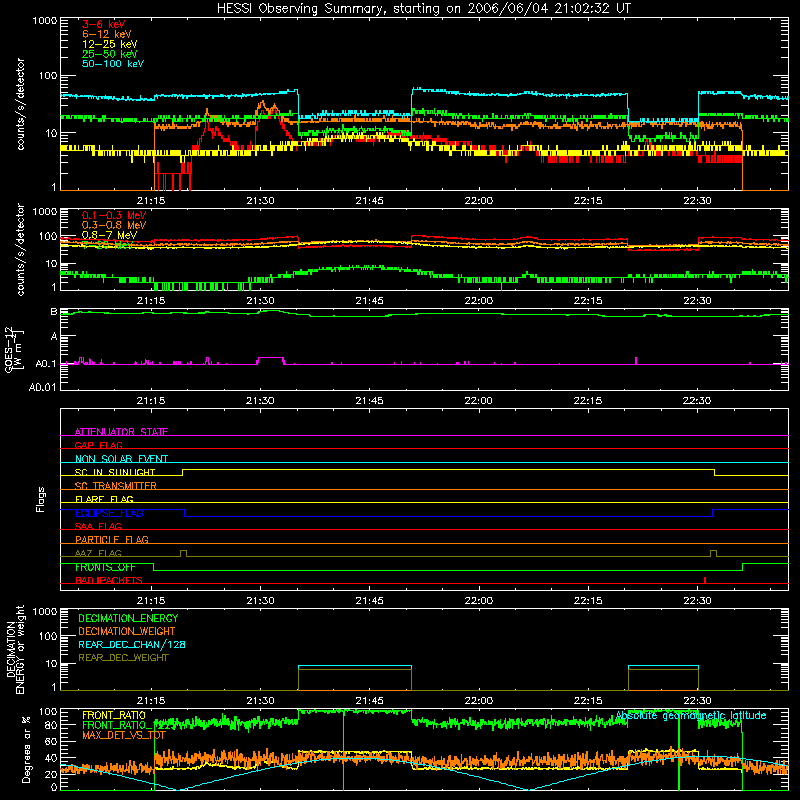This screenshot has height=800, width=800.
Task: Click the 0.1-0.3 MeV legend label
Action: (x=113, y=215)
